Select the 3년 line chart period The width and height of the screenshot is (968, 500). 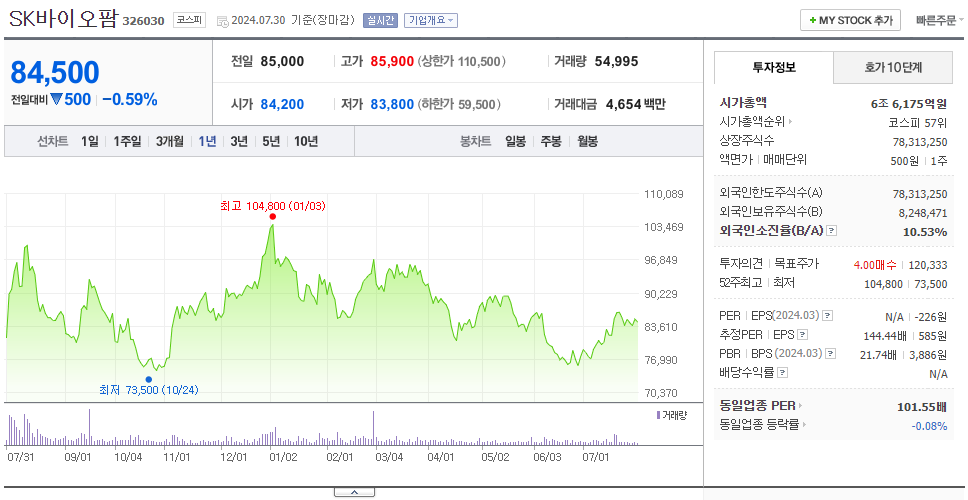[239, 141]
